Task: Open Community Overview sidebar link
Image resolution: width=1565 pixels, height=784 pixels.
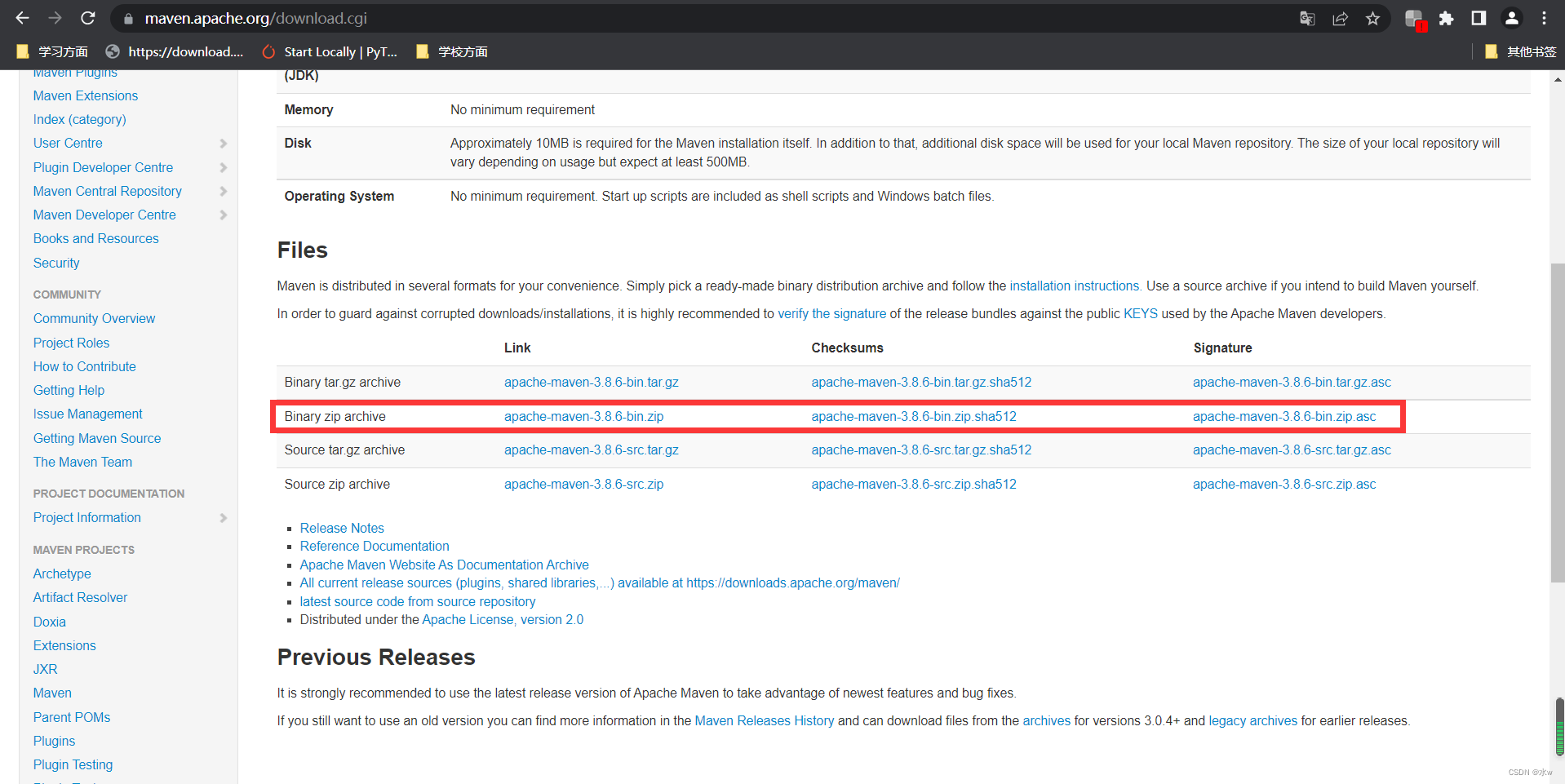Action: point(94,318)
